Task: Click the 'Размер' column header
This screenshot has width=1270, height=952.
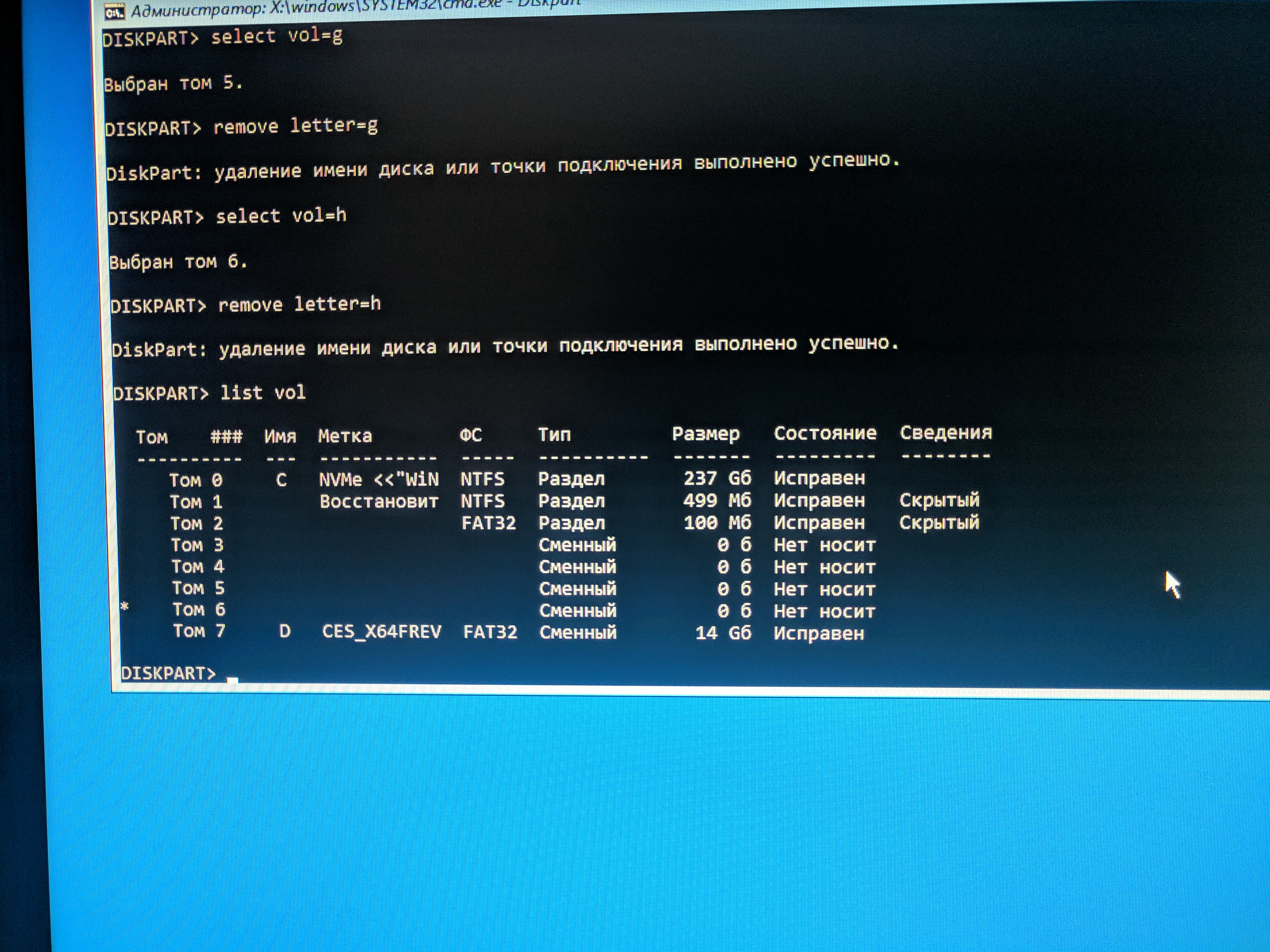Action: click(x=705, y=434)
